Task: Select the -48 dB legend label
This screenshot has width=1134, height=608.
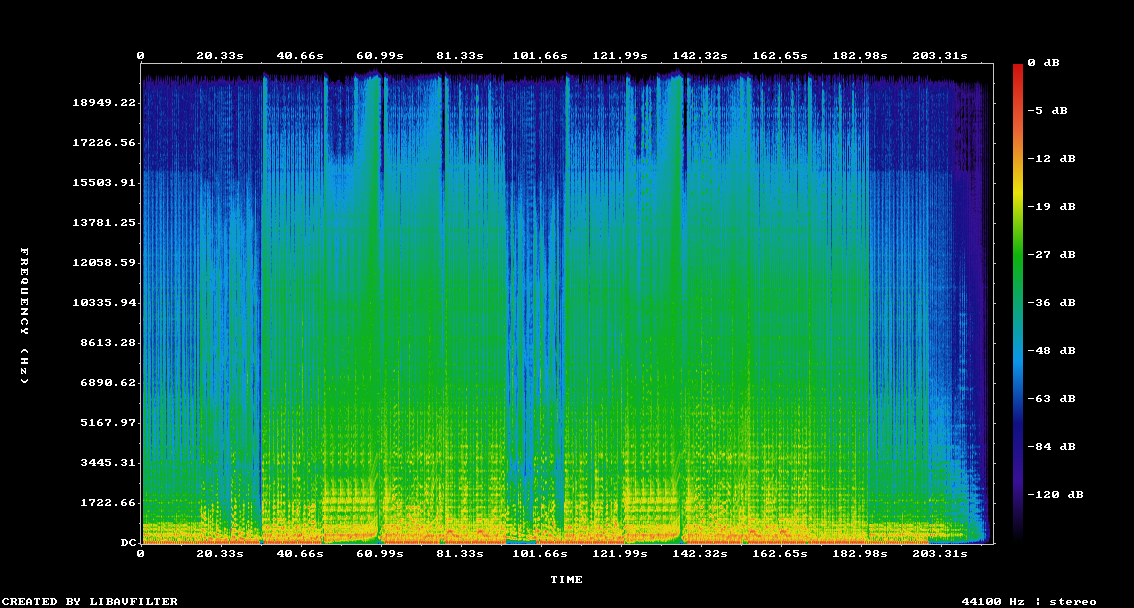Action: pos(1055,351)
